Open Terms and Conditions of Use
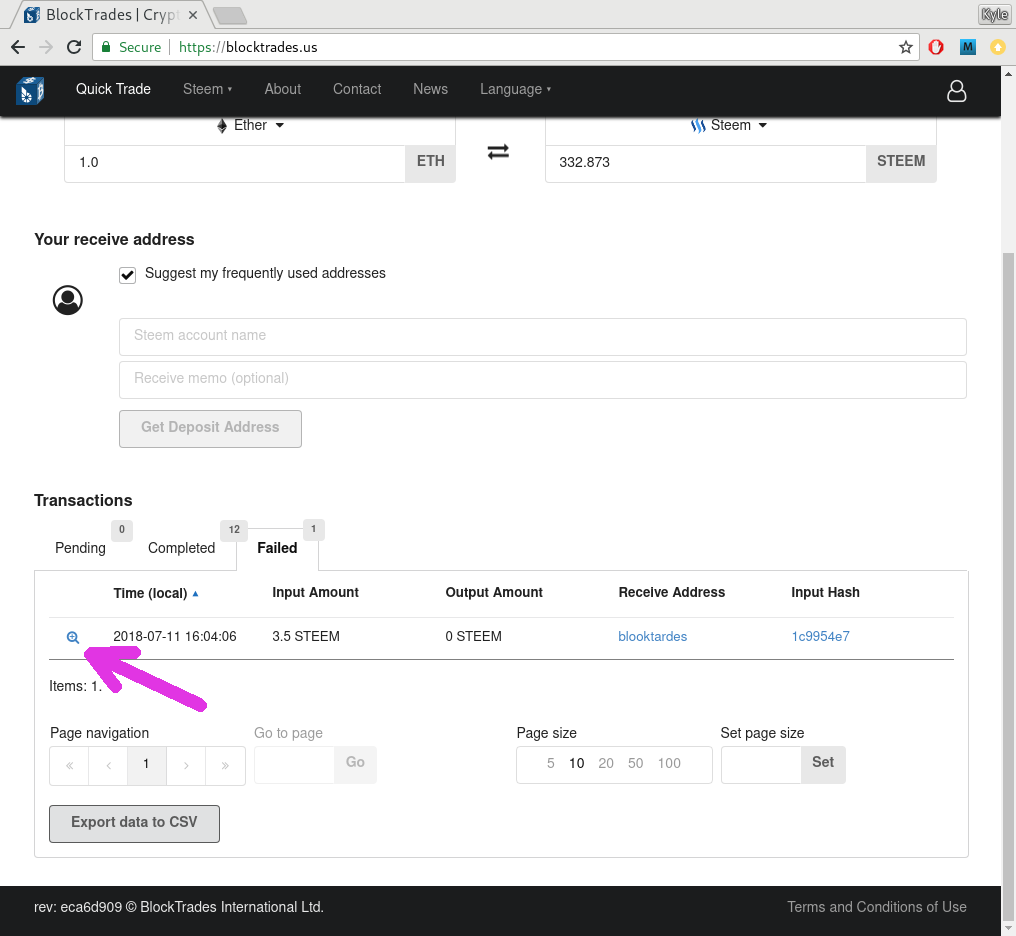This screenshot has width=1016, height=936. (877, 907)
